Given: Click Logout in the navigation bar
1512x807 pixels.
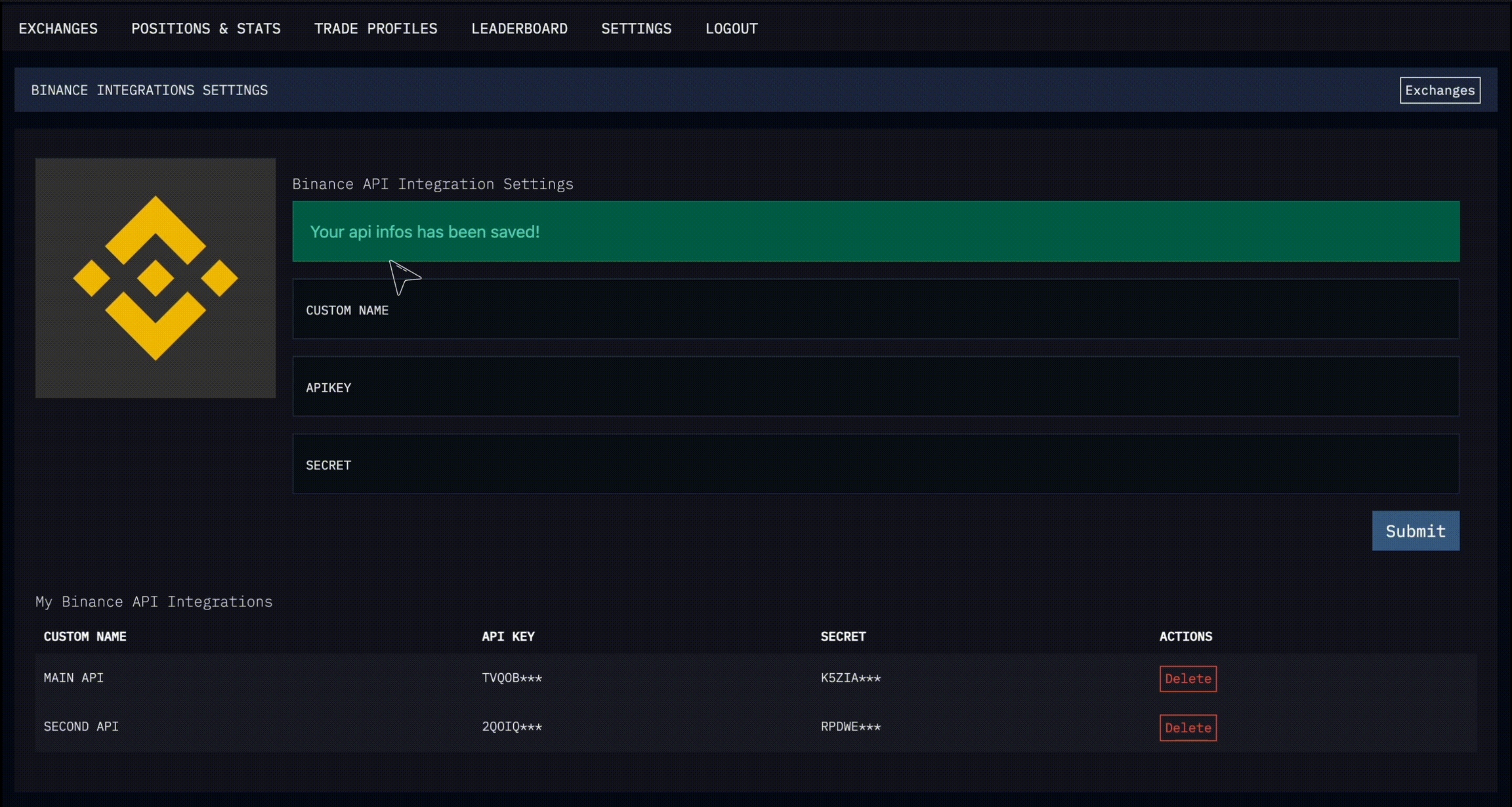Looking at the screenshot, I should 731,29.
